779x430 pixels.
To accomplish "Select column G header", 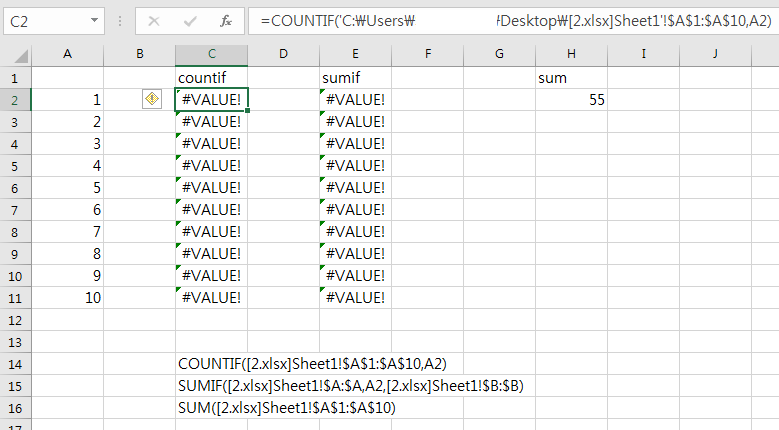I will click(499, 54).
